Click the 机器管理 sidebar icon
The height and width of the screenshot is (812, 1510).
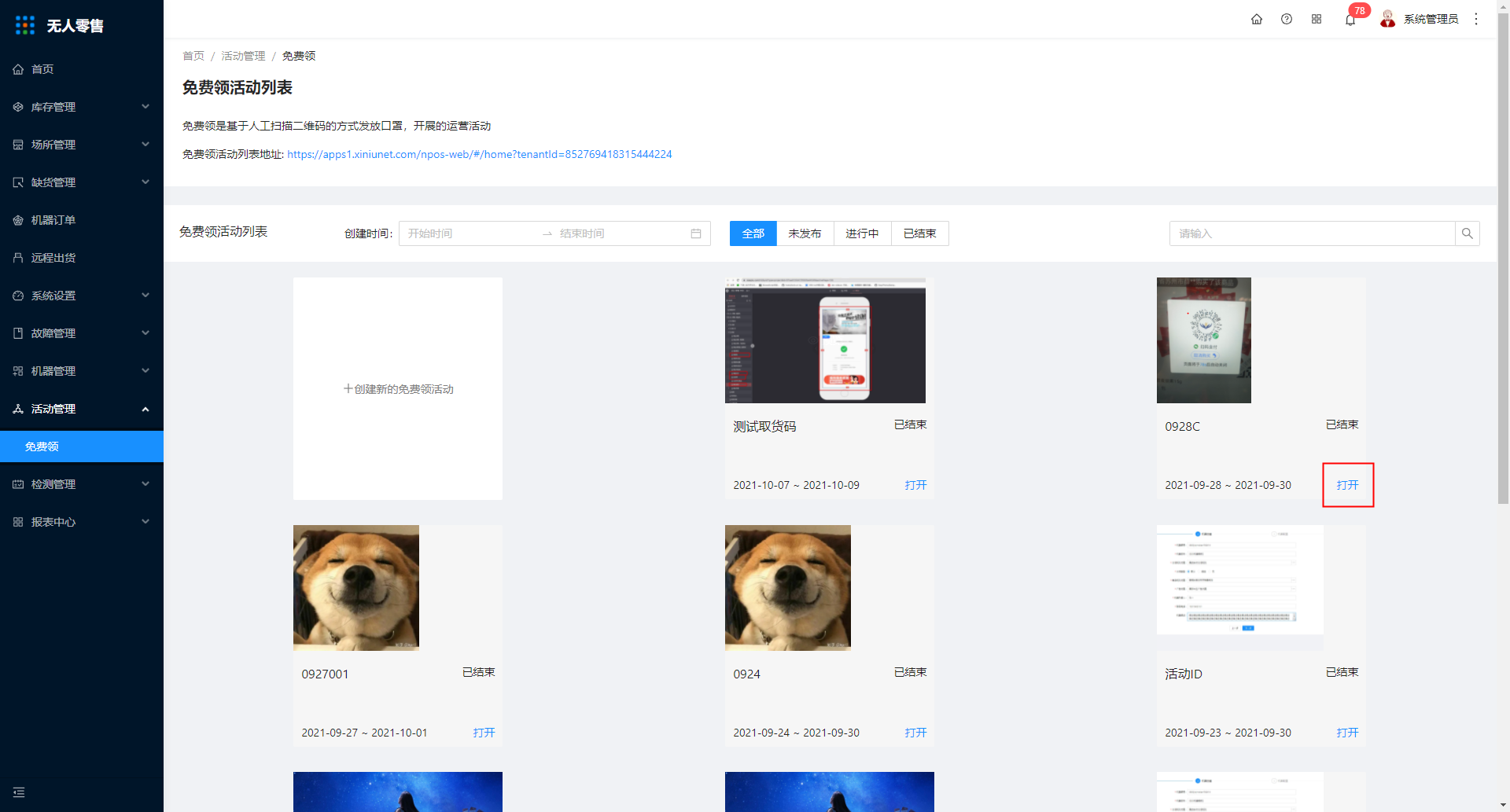click(18, 371)
